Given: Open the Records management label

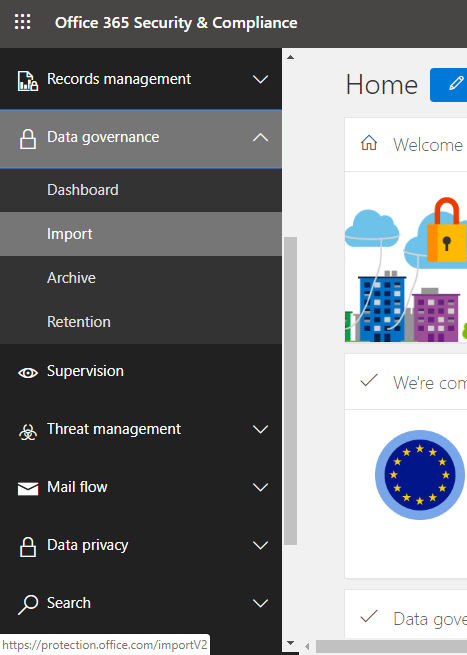Looking at the screenshot, I should [x=119, y=79].
